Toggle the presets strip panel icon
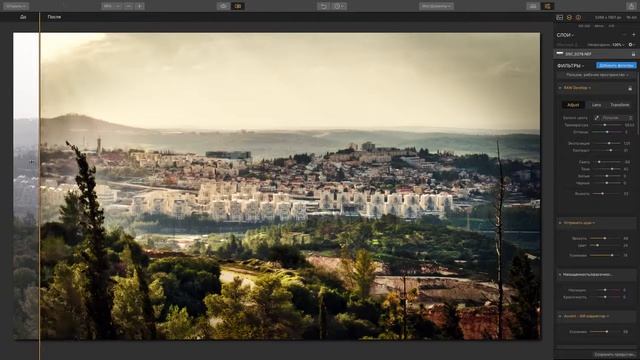Viewport: 640px width, 360px height. coord(533,6)
